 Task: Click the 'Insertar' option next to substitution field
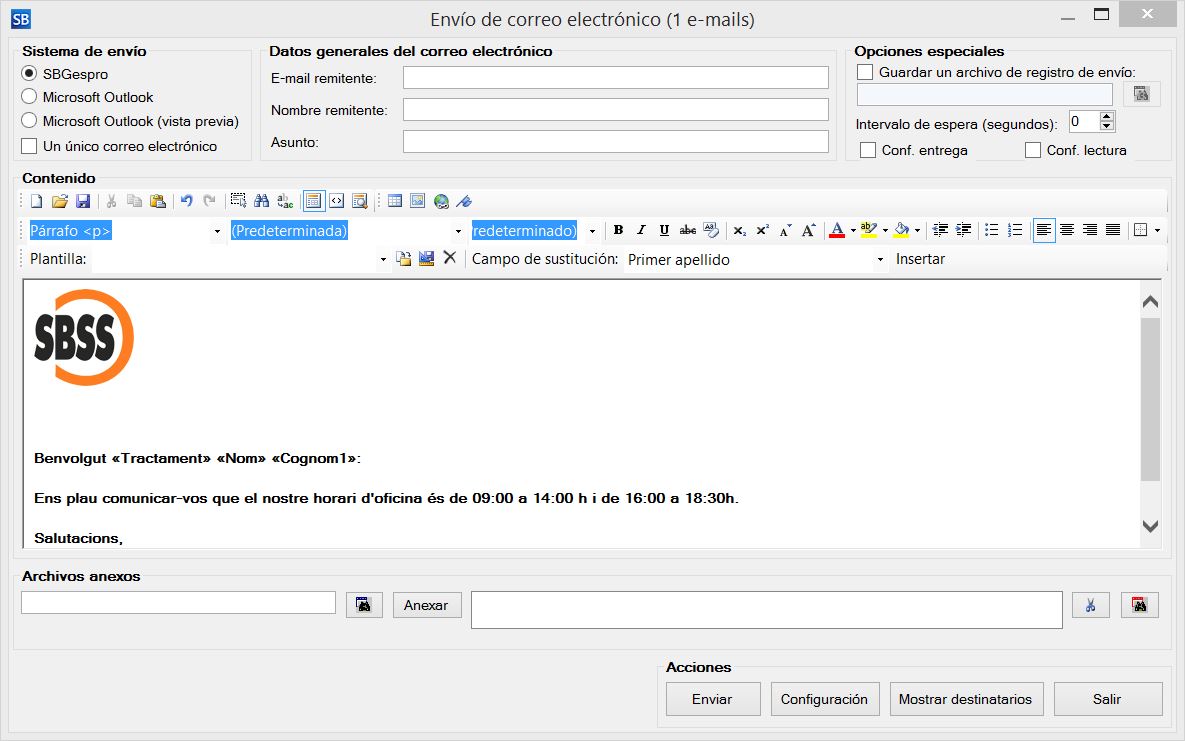(919, 259)
